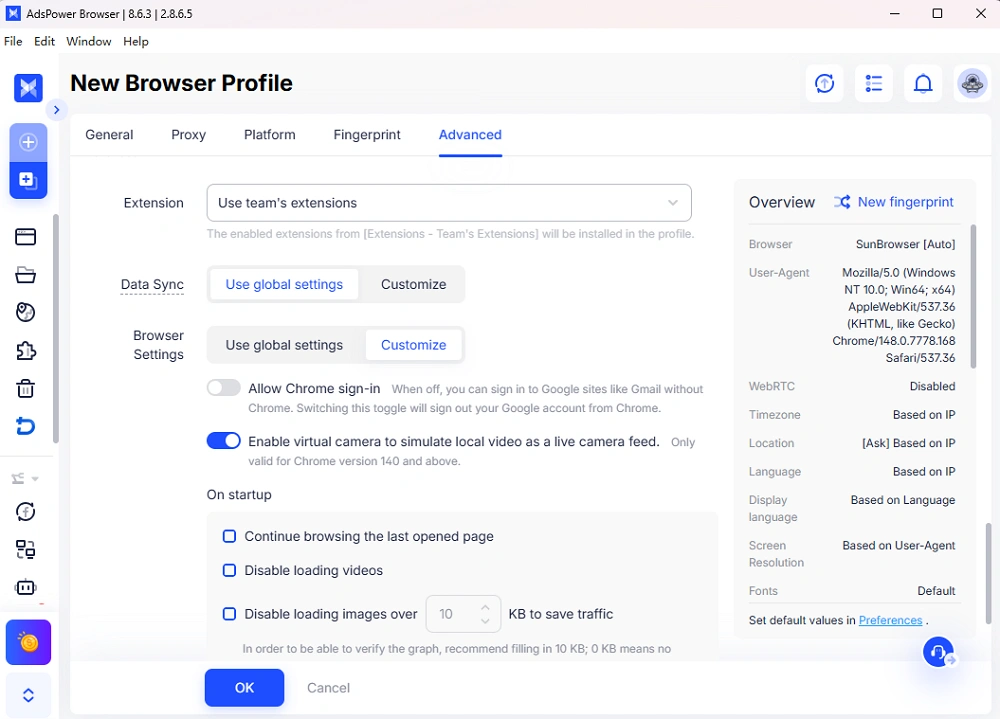
Task: Click the Data Sync label
Action: (x=152, y=285)
